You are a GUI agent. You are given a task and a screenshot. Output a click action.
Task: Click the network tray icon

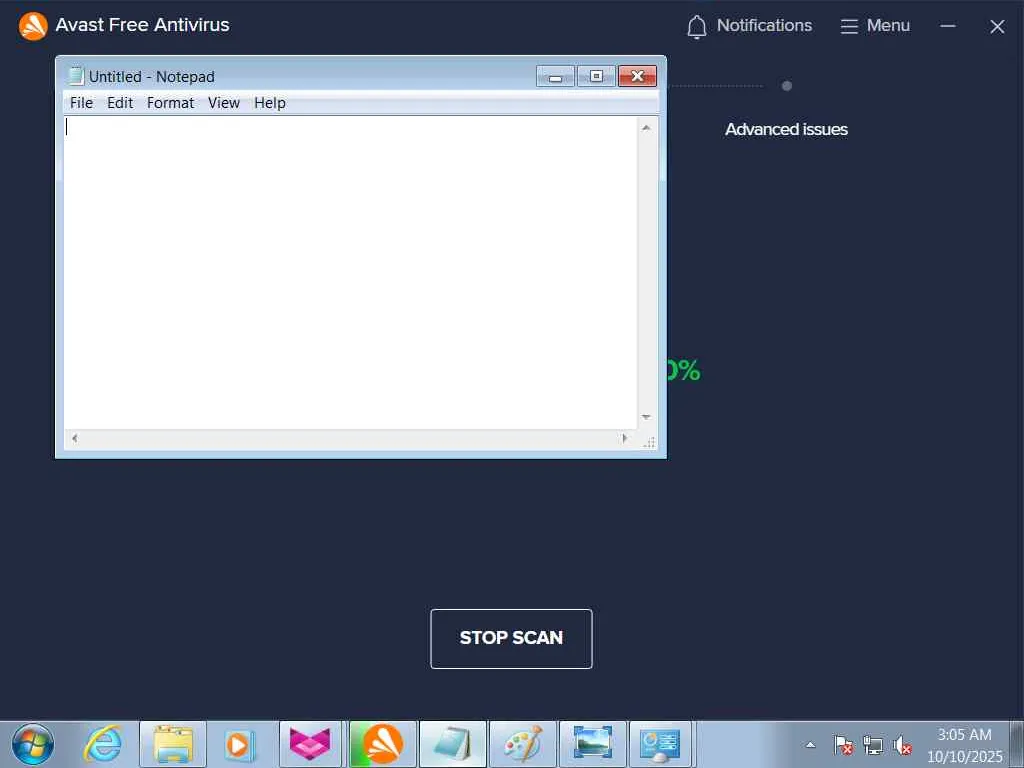click(872, 745)
